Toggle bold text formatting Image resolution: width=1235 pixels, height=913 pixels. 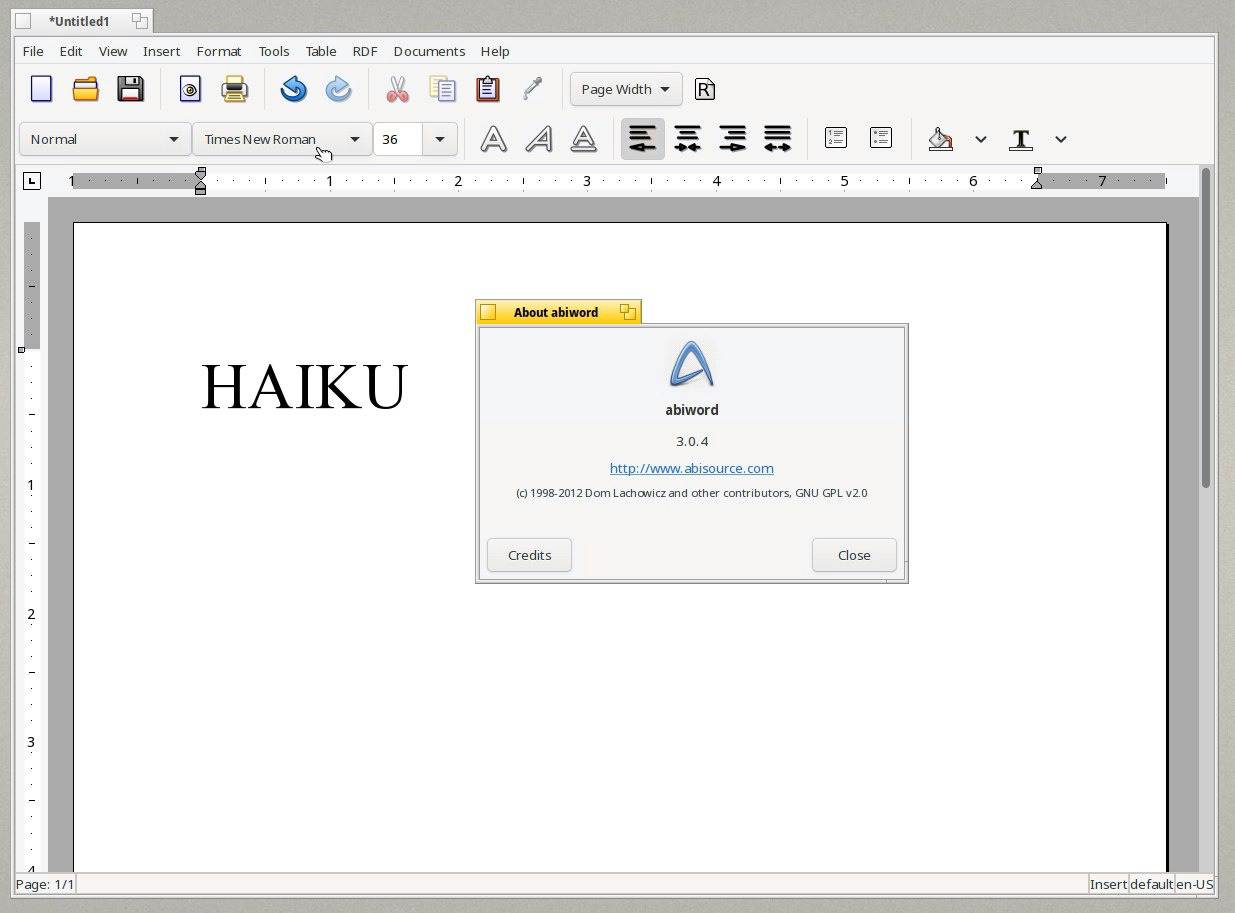click(x=493, y=139)
